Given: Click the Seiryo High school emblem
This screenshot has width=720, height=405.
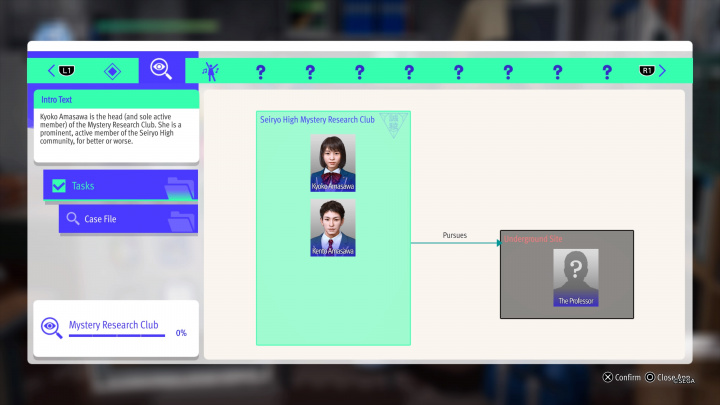Looking at the screenshot, I should (x=393, y=125).
